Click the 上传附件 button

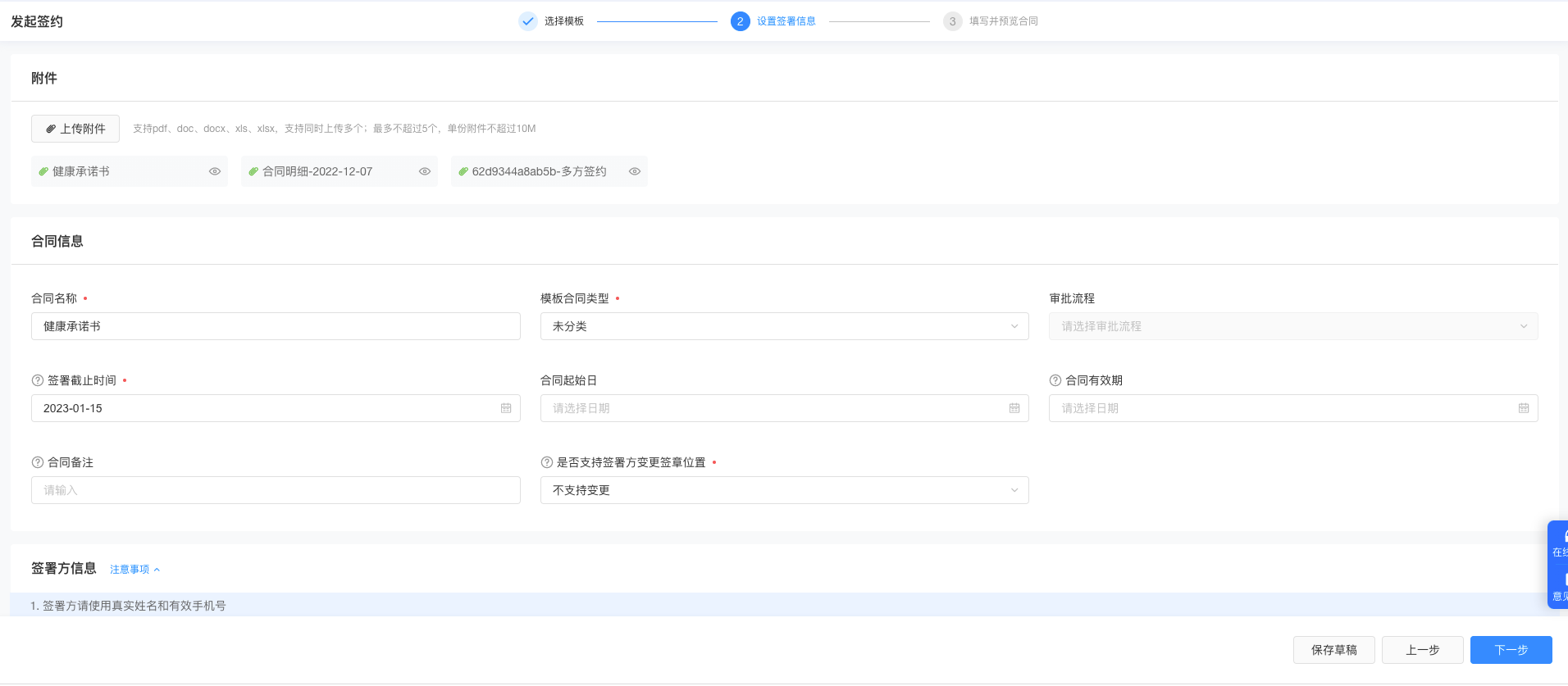[x=75, y=129]
